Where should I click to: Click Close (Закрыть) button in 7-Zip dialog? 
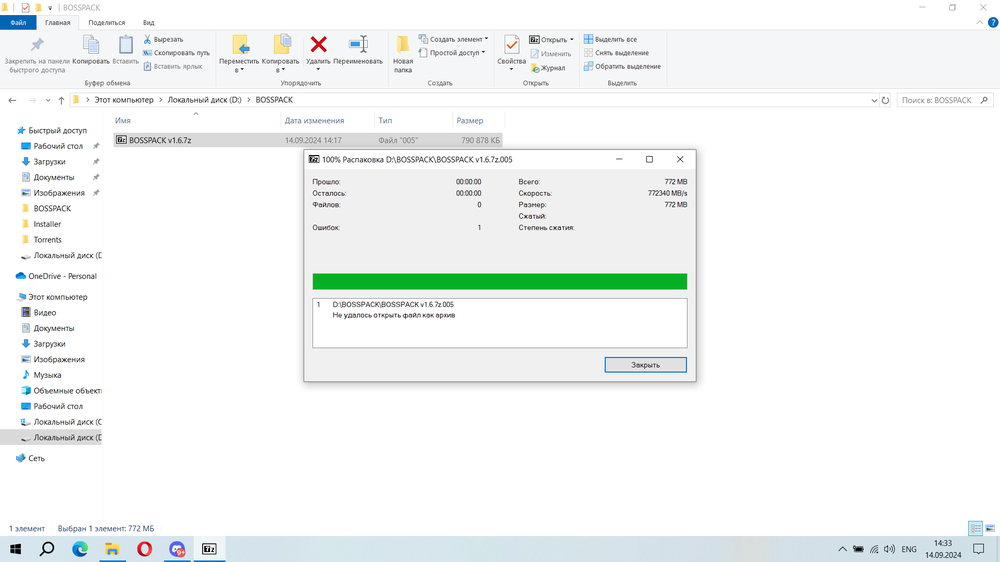click(645, 365)
